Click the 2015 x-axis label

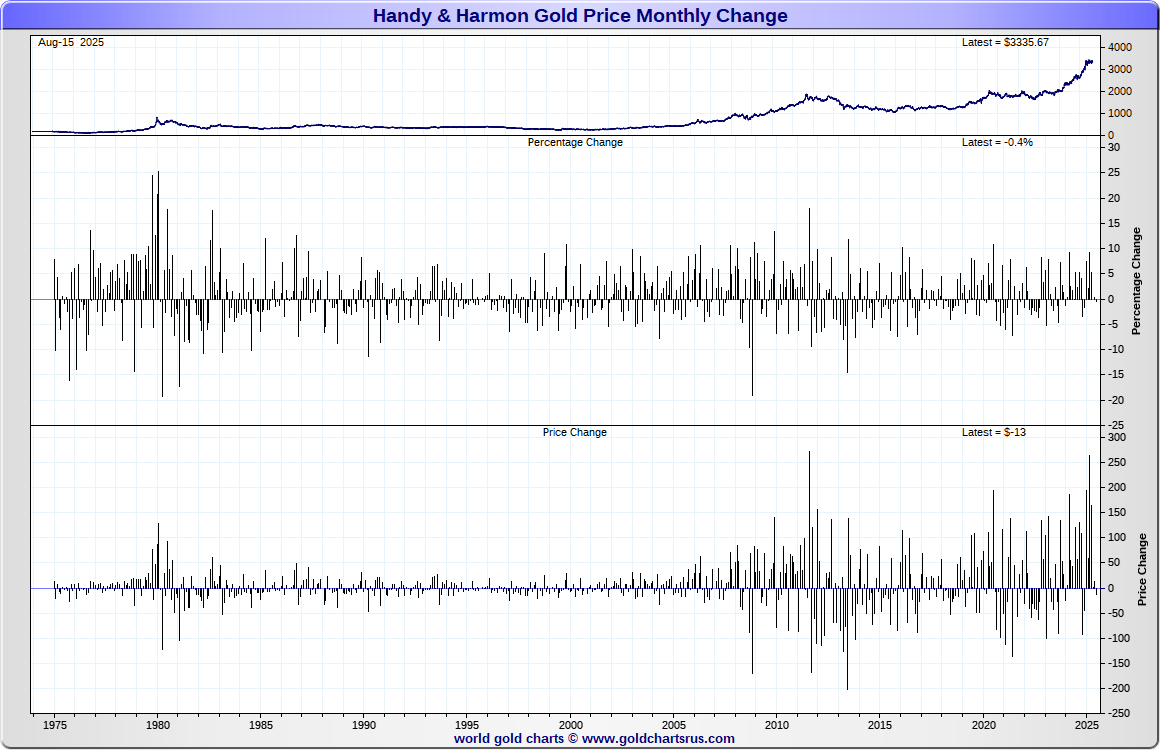(x=880, y=725)
